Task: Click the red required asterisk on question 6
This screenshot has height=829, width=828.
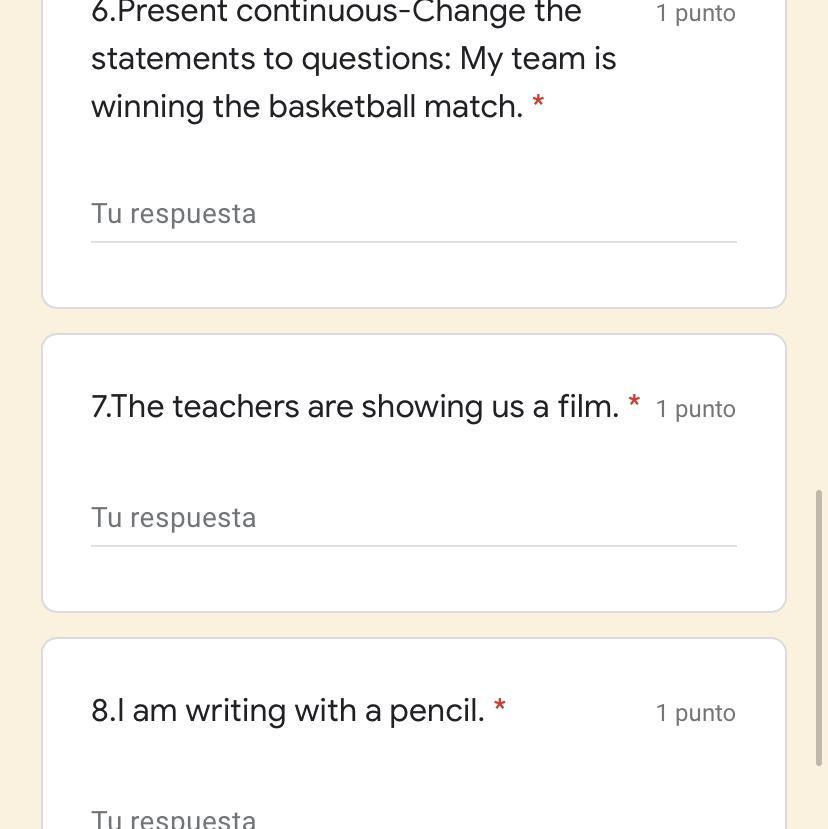Action: click(x=538, y=102)
